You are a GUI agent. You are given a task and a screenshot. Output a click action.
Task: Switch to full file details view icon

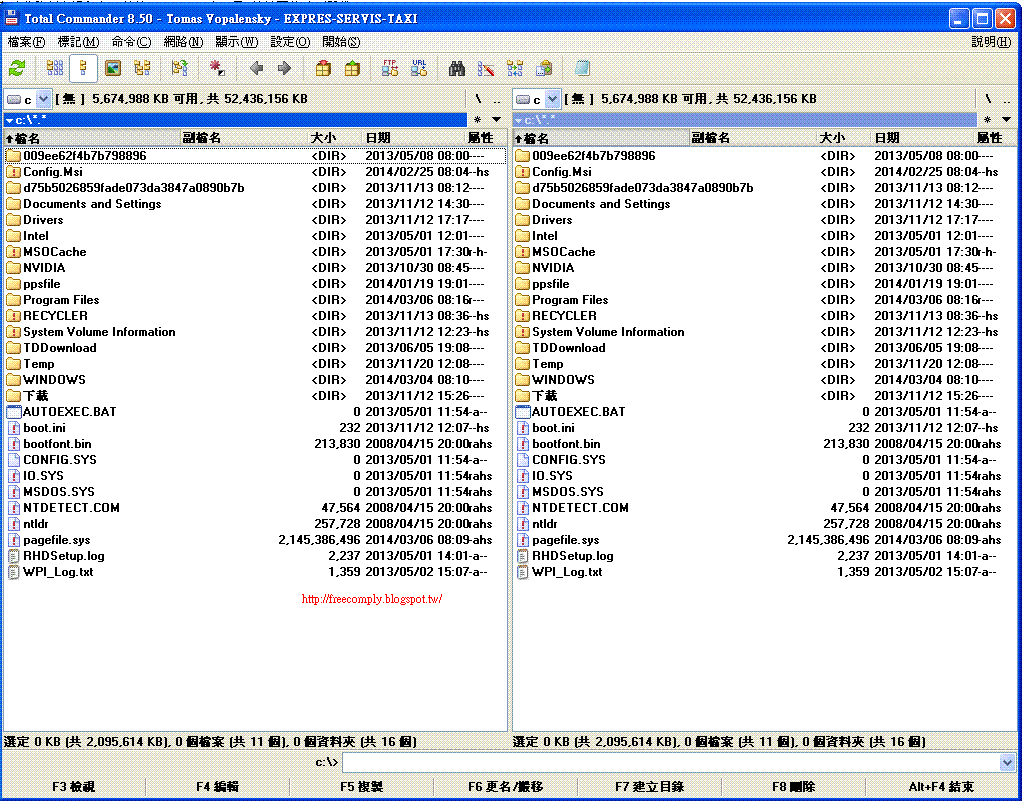pyautogui.click(x=83, y=68)
